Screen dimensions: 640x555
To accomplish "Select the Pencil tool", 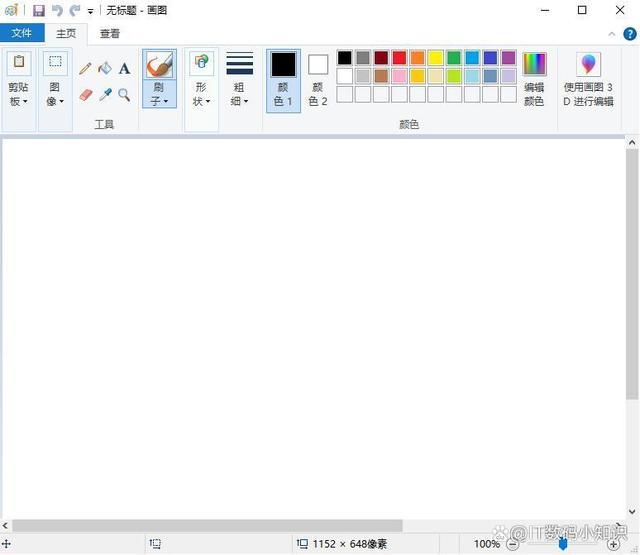I will point(85,68).
